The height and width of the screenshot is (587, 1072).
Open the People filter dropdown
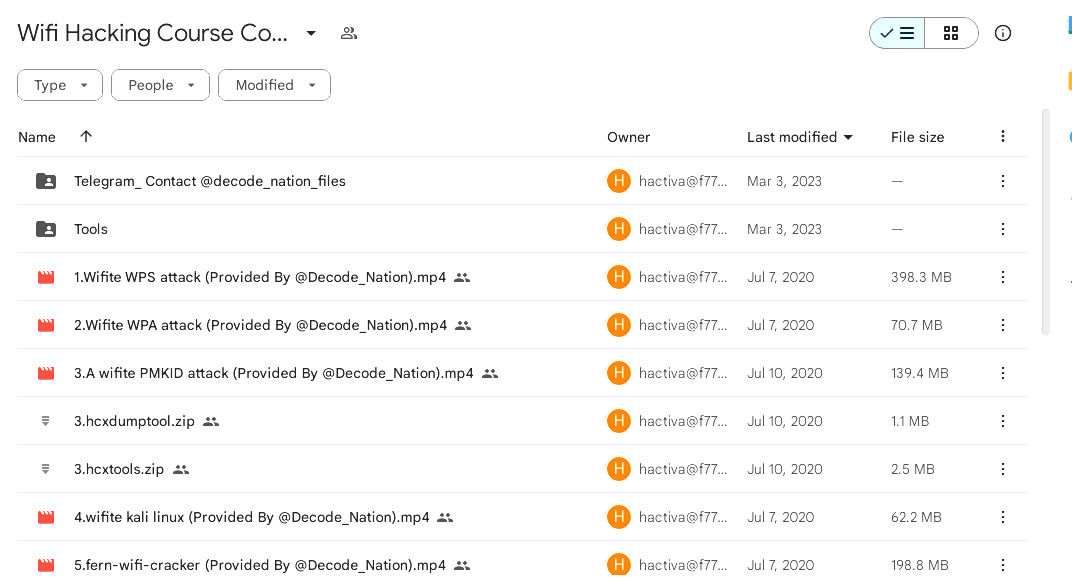160,85
